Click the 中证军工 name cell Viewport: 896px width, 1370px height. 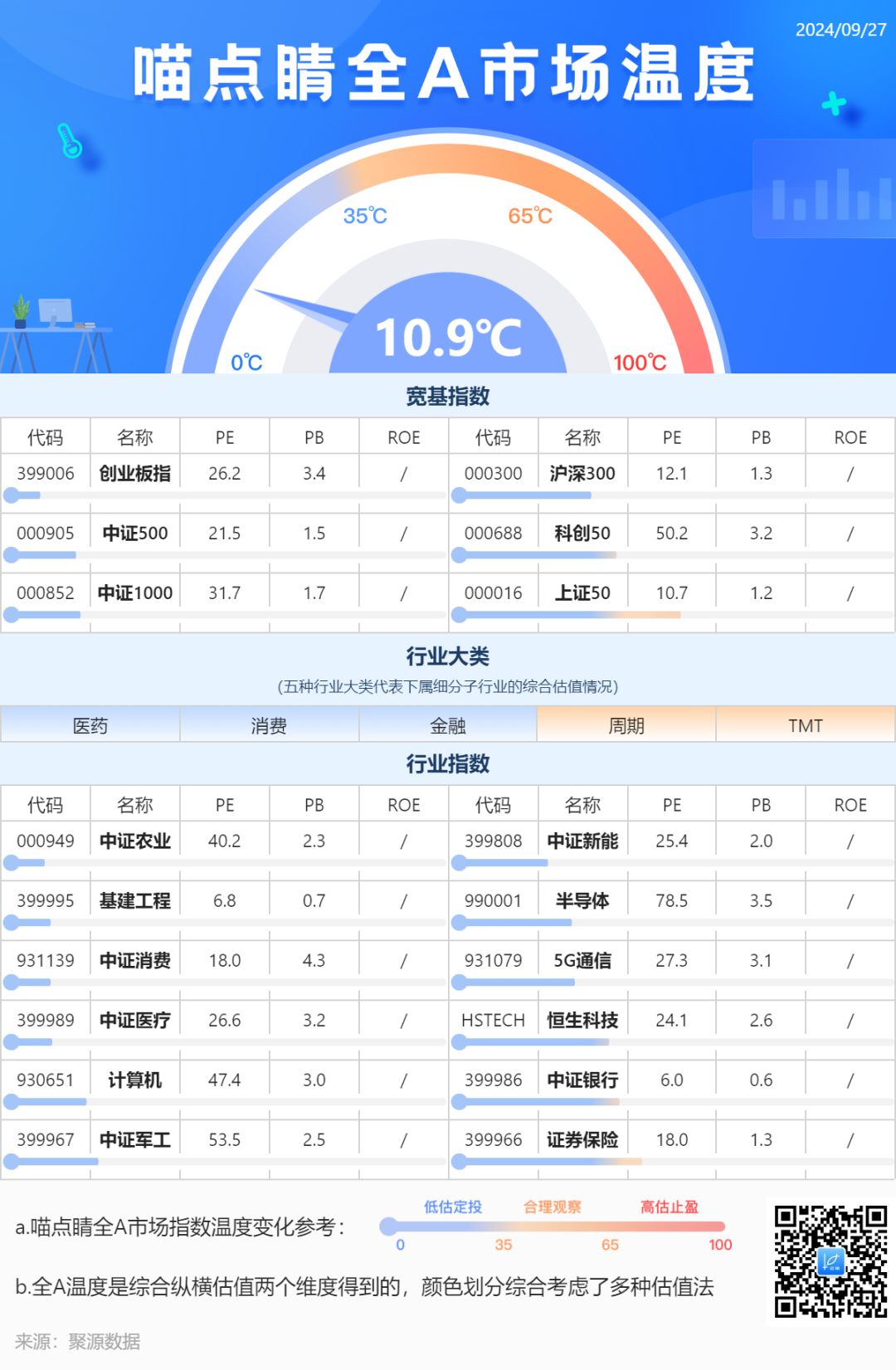135,1139
